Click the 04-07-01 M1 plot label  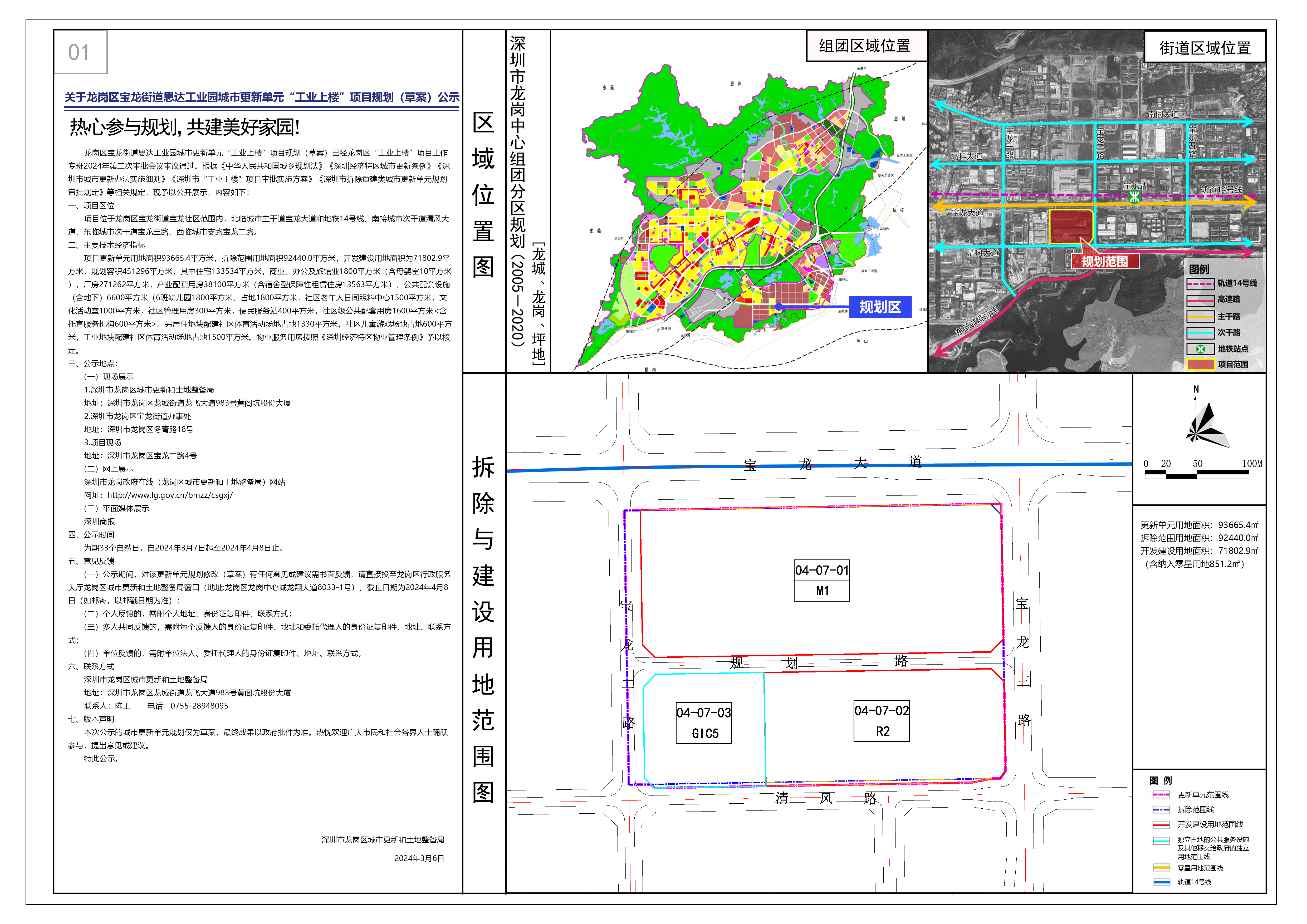pos(822,580)
